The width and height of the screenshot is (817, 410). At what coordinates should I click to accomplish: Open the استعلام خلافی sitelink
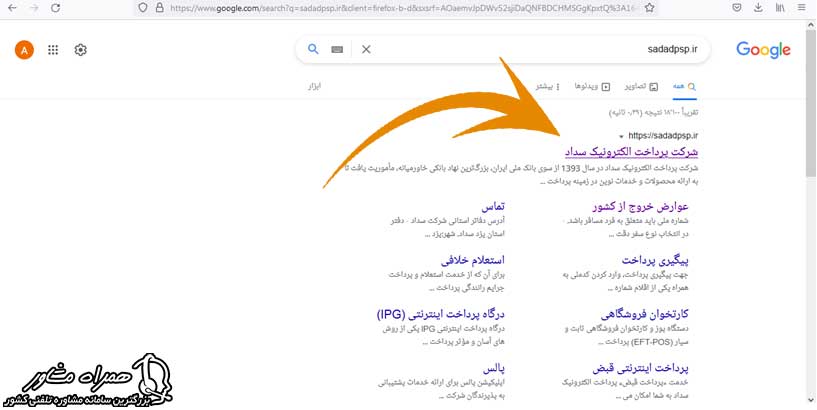473,260
